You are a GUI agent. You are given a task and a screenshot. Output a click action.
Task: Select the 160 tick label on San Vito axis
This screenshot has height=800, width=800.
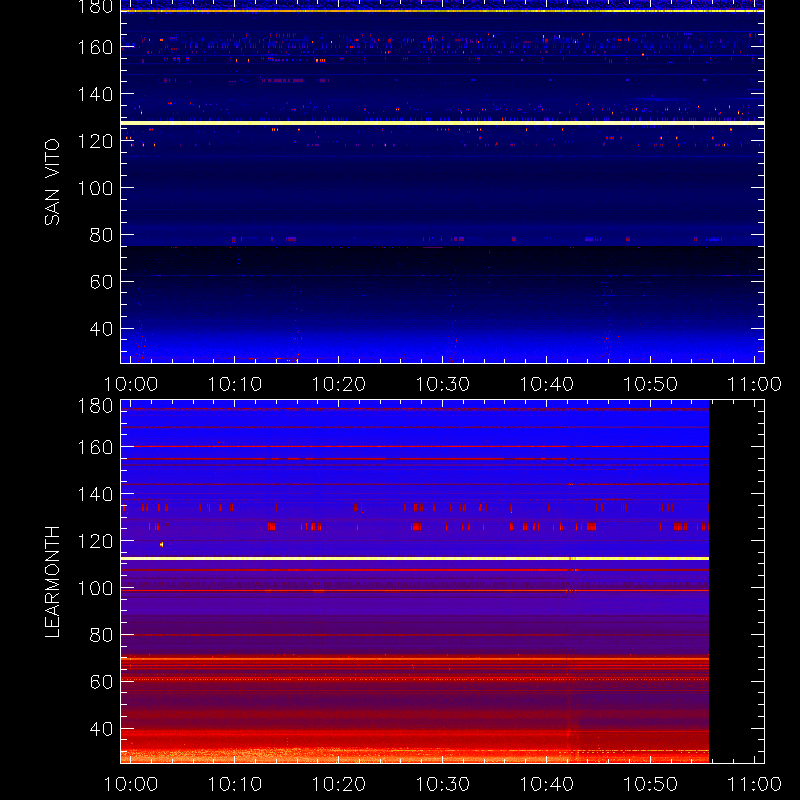click(95, 47)
